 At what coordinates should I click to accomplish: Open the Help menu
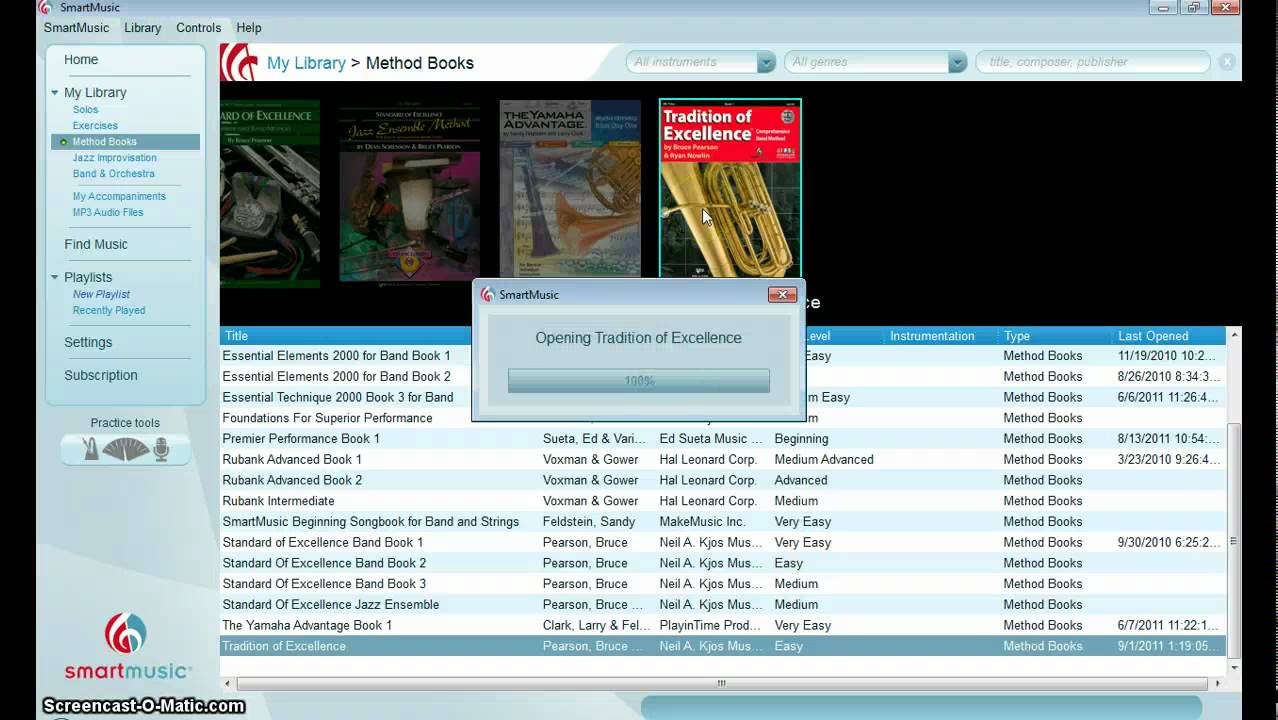tap(248, 28)
